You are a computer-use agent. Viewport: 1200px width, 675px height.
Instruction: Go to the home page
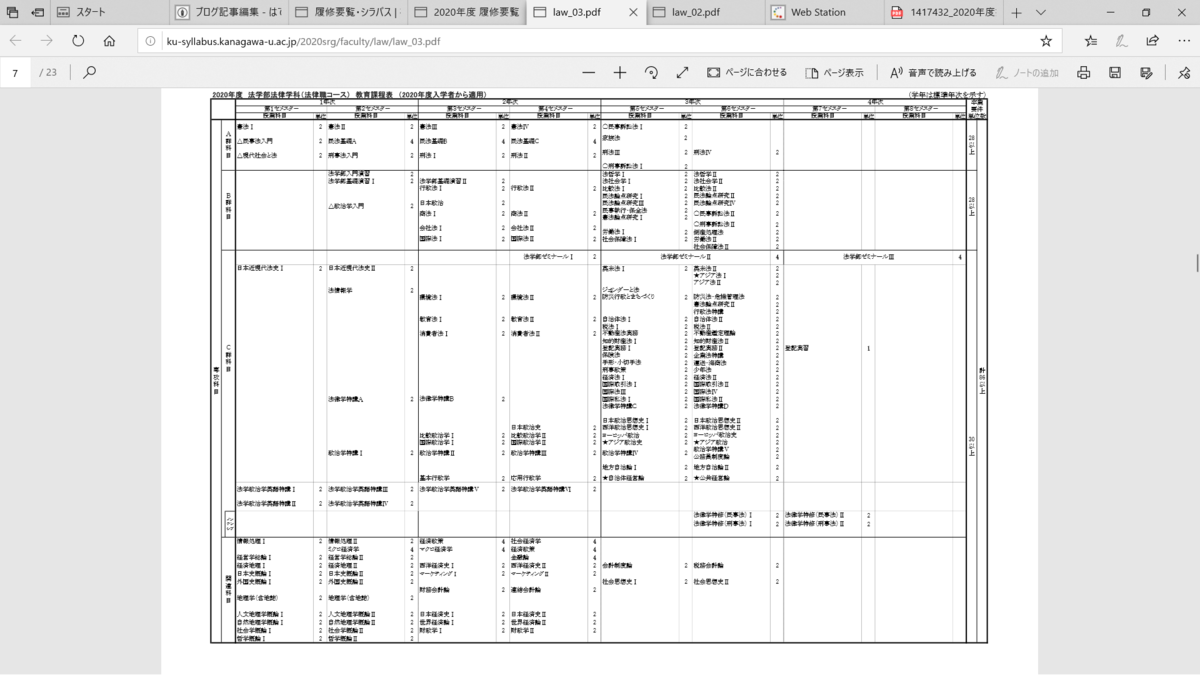point(109,41)
